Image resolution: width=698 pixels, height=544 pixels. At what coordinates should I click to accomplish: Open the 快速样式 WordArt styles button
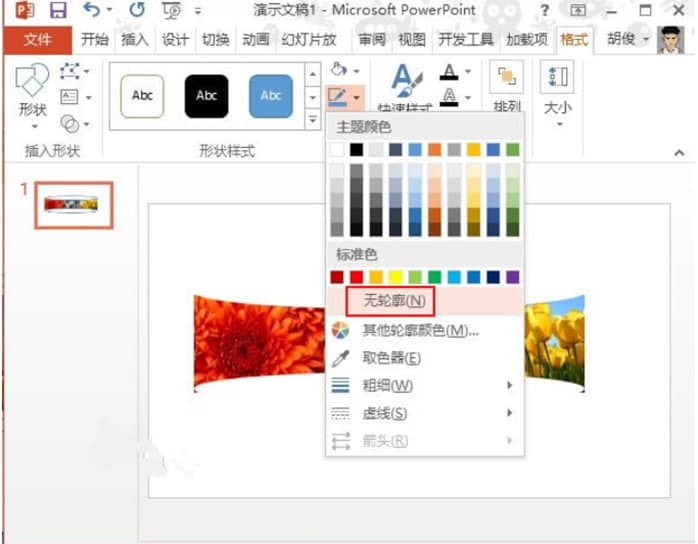coord(405,87)
